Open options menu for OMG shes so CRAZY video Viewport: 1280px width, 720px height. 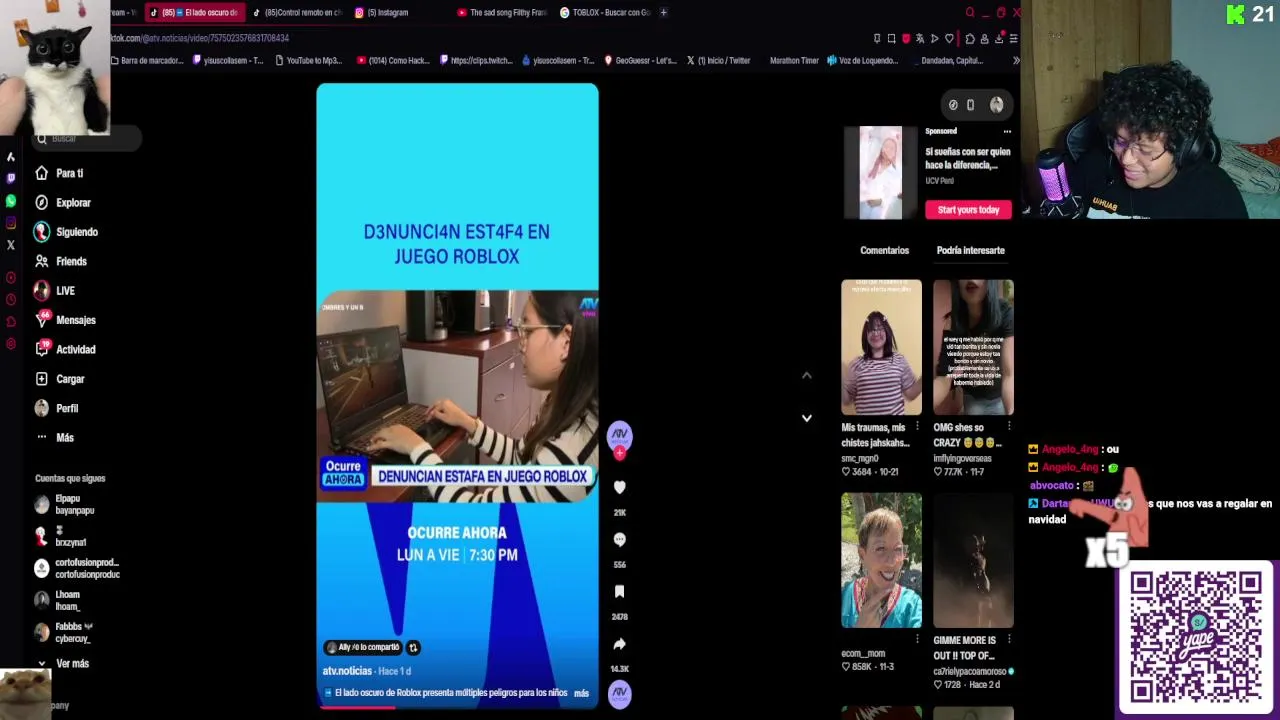click(x=1009, y=427)
